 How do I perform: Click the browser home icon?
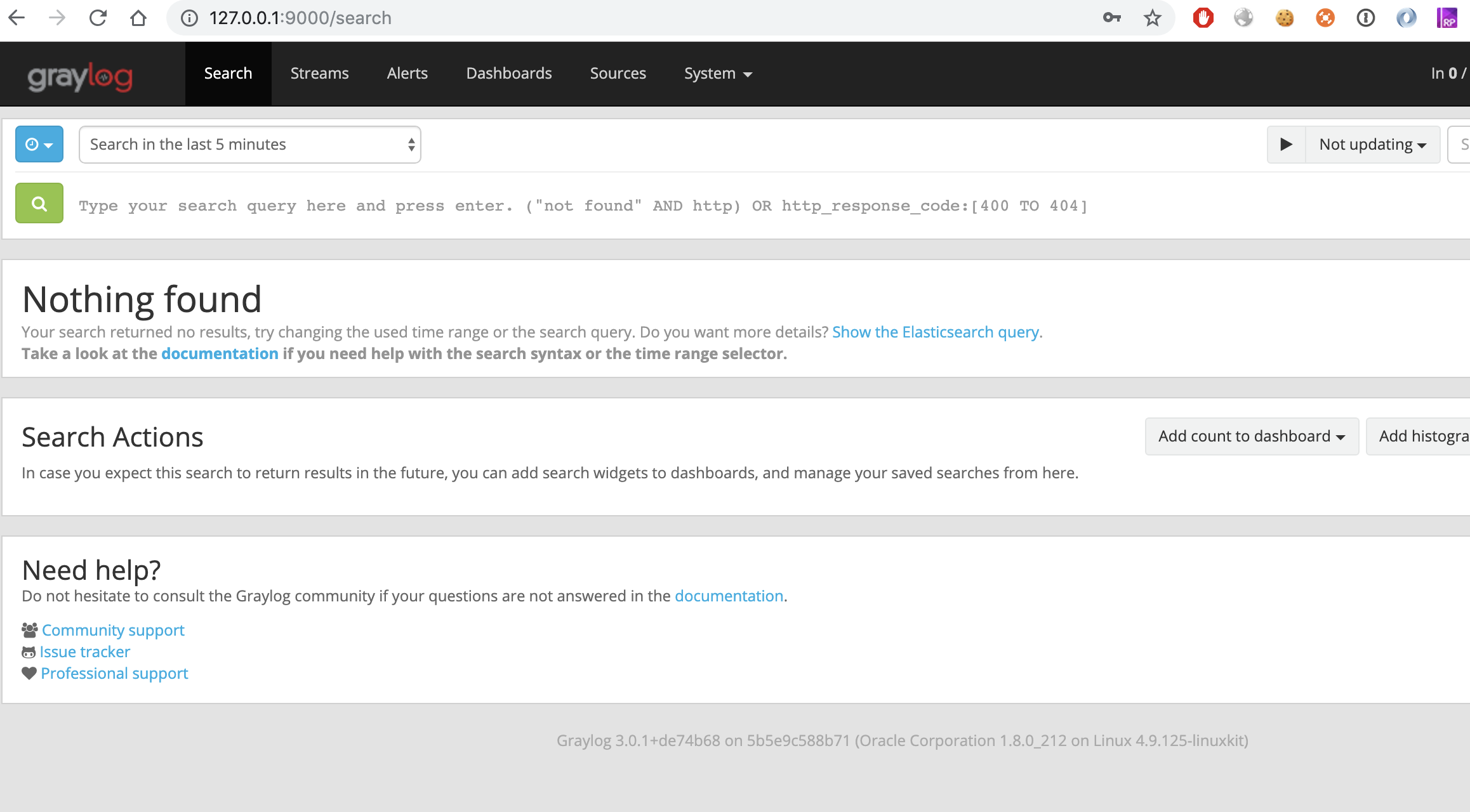[x=138, y=18]
